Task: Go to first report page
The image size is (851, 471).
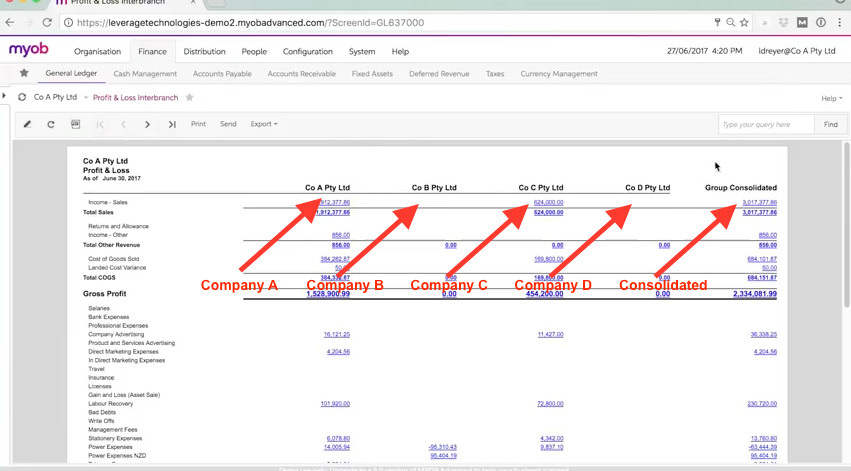Action: point(100,124)
